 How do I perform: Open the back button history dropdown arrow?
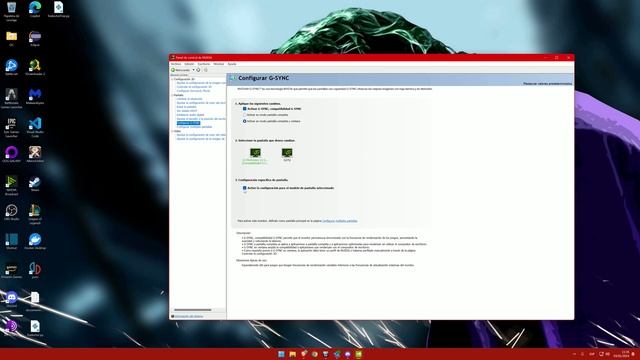click(193, 70)
